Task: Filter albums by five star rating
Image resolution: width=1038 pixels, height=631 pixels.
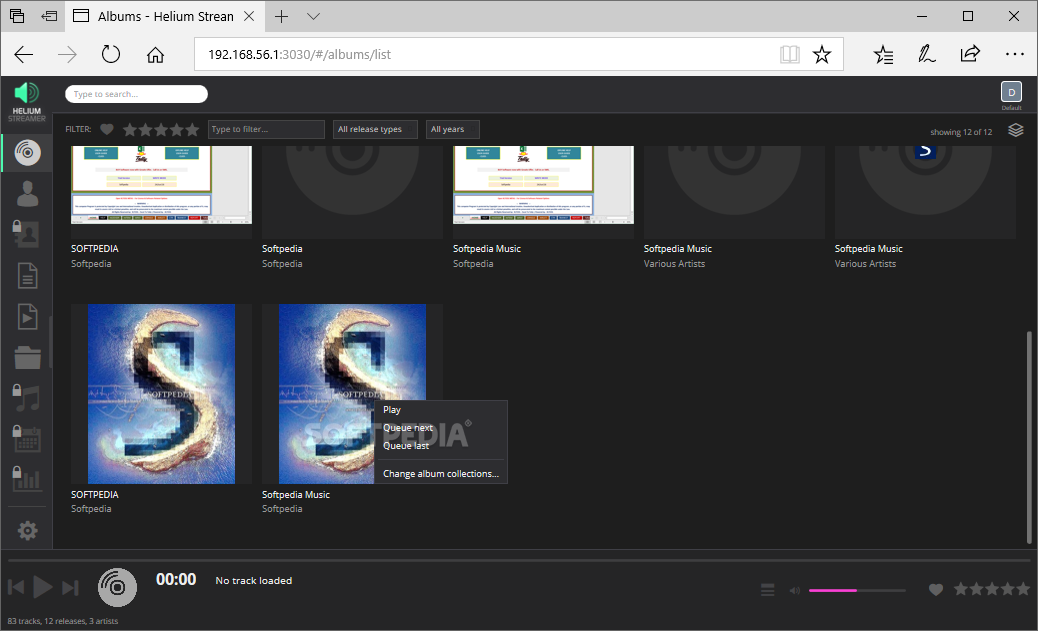Action: point(192,130)
